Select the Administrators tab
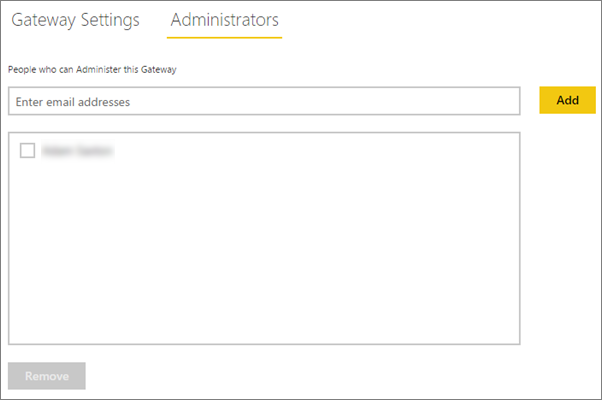Screen dimensions: 602x400 tap(225, 20)
